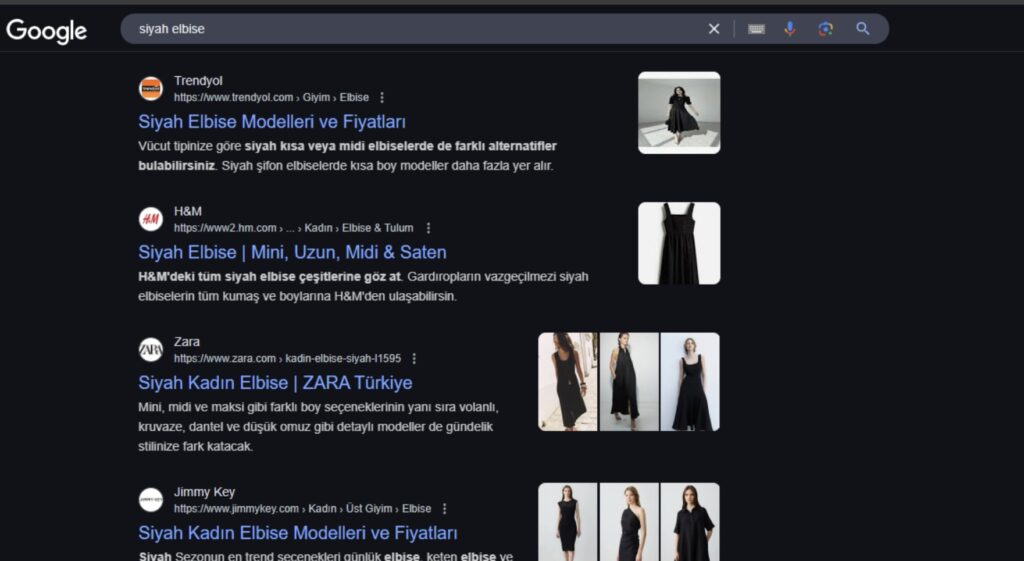The height and width of the screenshot is (561, 1024).
Task: Open three-dot menu for H&M result
Action: (x=428, y=228)
